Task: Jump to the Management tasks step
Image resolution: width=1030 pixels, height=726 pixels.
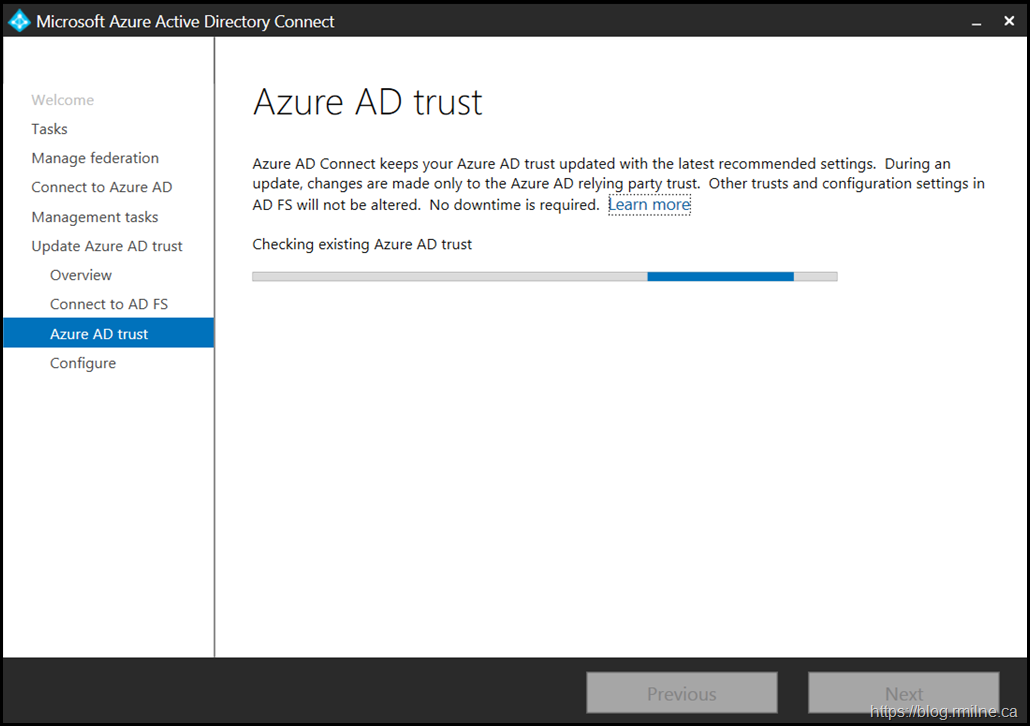Action: 94,217
